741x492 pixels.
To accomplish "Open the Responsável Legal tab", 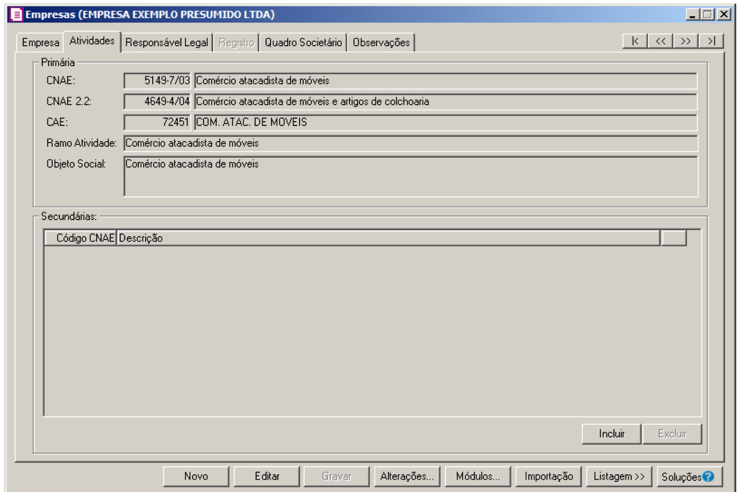I will 166,43.
